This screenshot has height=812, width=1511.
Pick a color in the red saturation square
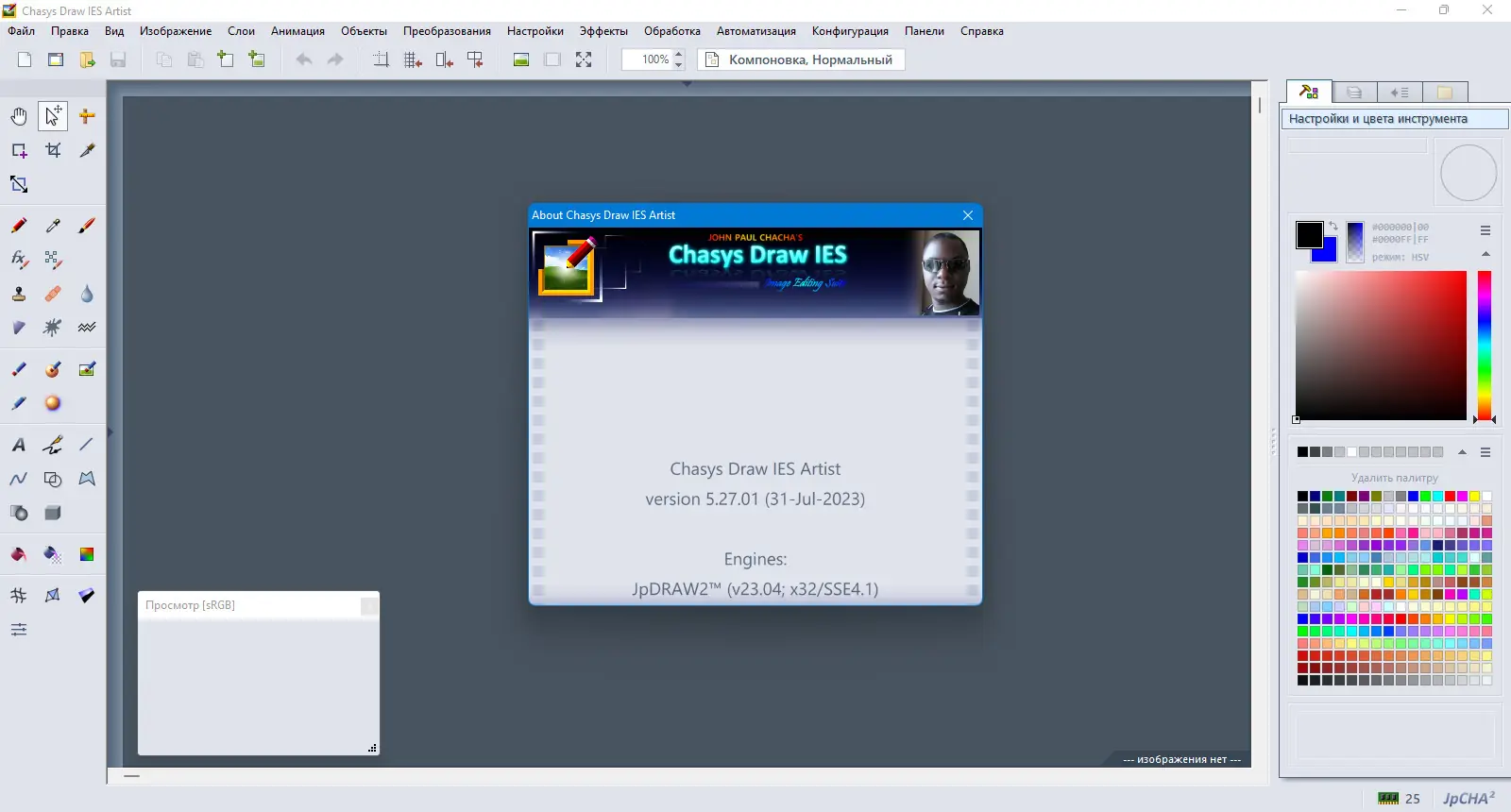click(x=1381, y=346)
